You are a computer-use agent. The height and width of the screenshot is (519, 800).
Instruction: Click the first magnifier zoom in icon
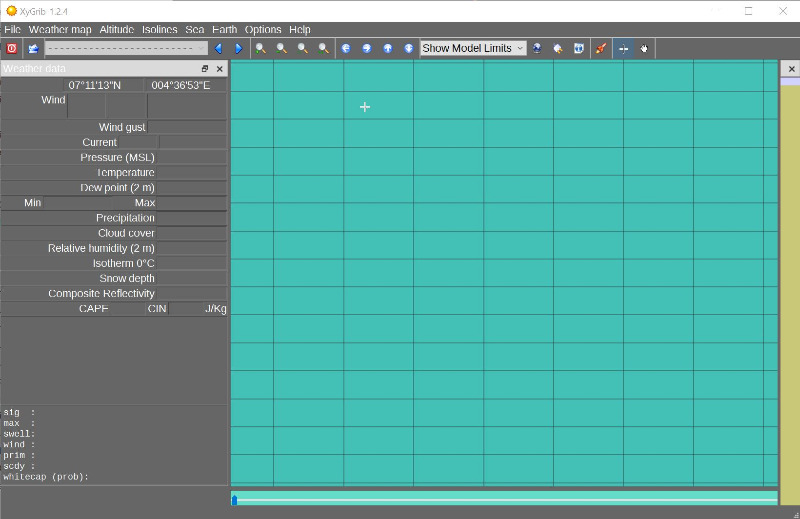[261, 48]
